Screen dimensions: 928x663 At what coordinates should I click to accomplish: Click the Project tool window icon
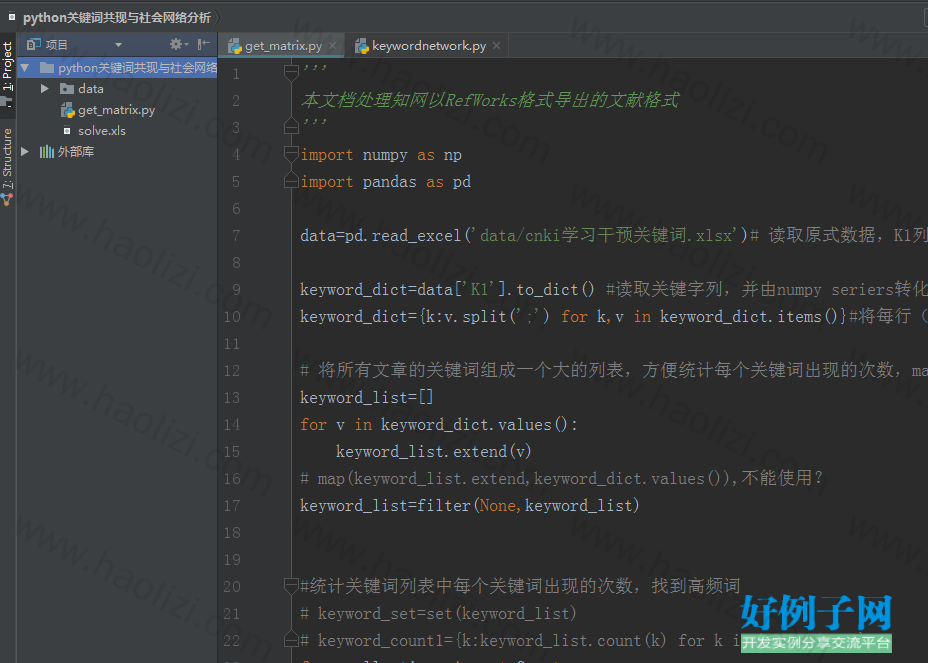click(x=7, y=102)
